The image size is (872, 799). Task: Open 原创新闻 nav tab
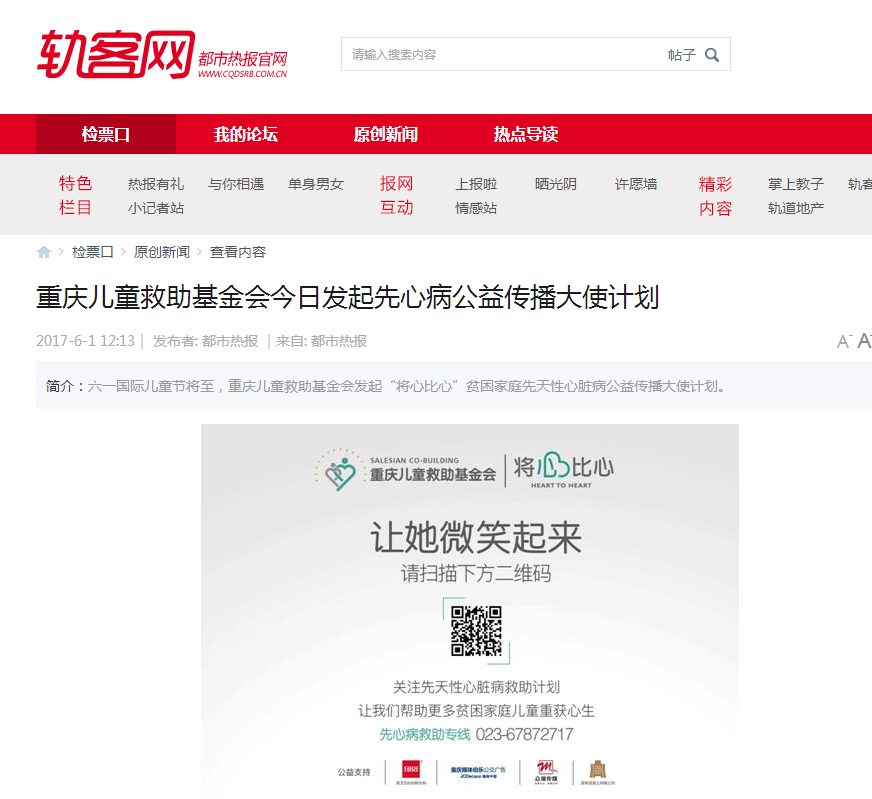tap(386, 134)
